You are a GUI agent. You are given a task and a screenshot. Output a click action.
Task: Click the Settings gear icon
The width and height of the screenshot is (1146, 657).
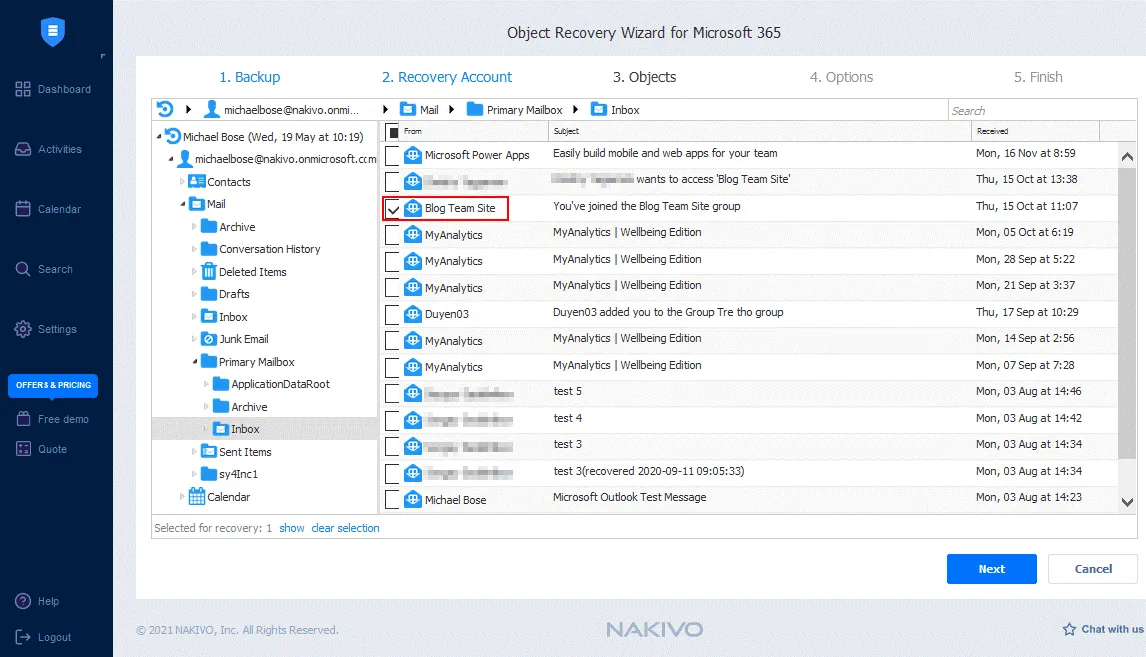pyautogui.click(x=23, y=330)
